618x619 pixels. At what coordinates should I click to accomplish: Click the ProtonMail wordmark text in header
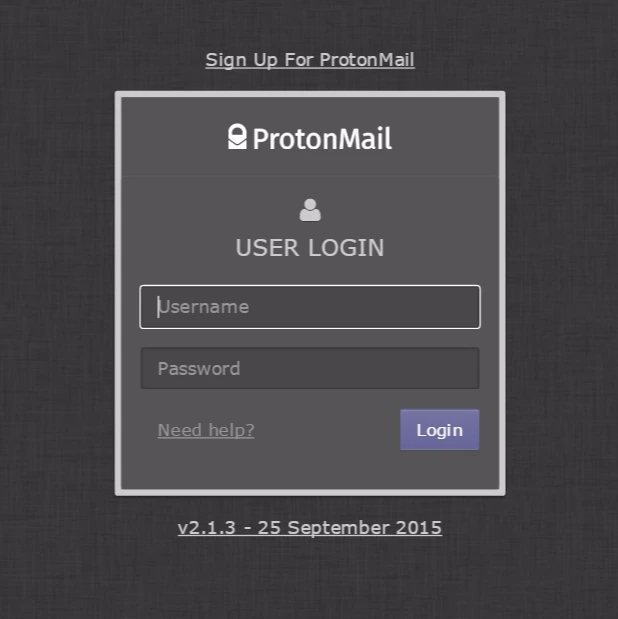coord(322,139)
